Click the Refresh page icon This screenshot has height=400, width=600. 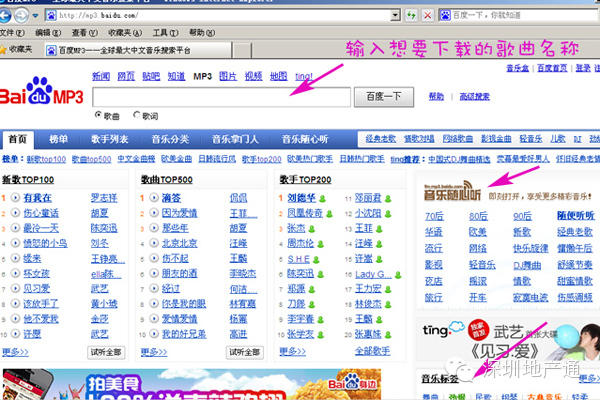pyautogui.click(x=411, y=15)
